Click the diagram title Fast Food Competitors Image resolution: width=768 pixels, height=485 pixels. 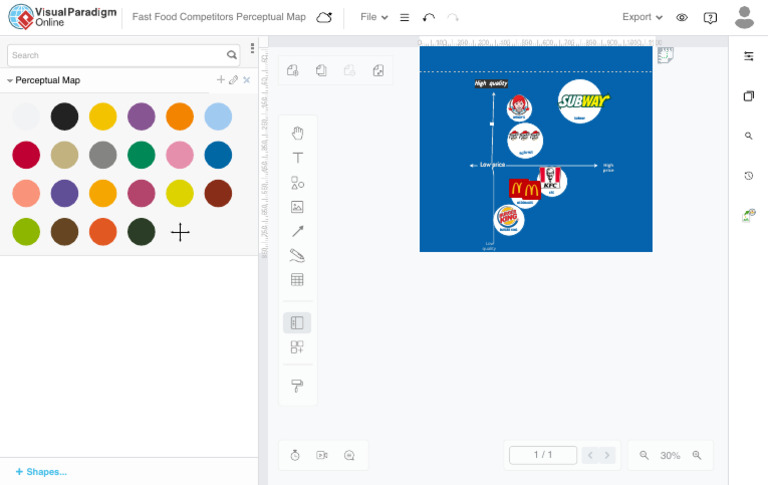click(218, 17)
